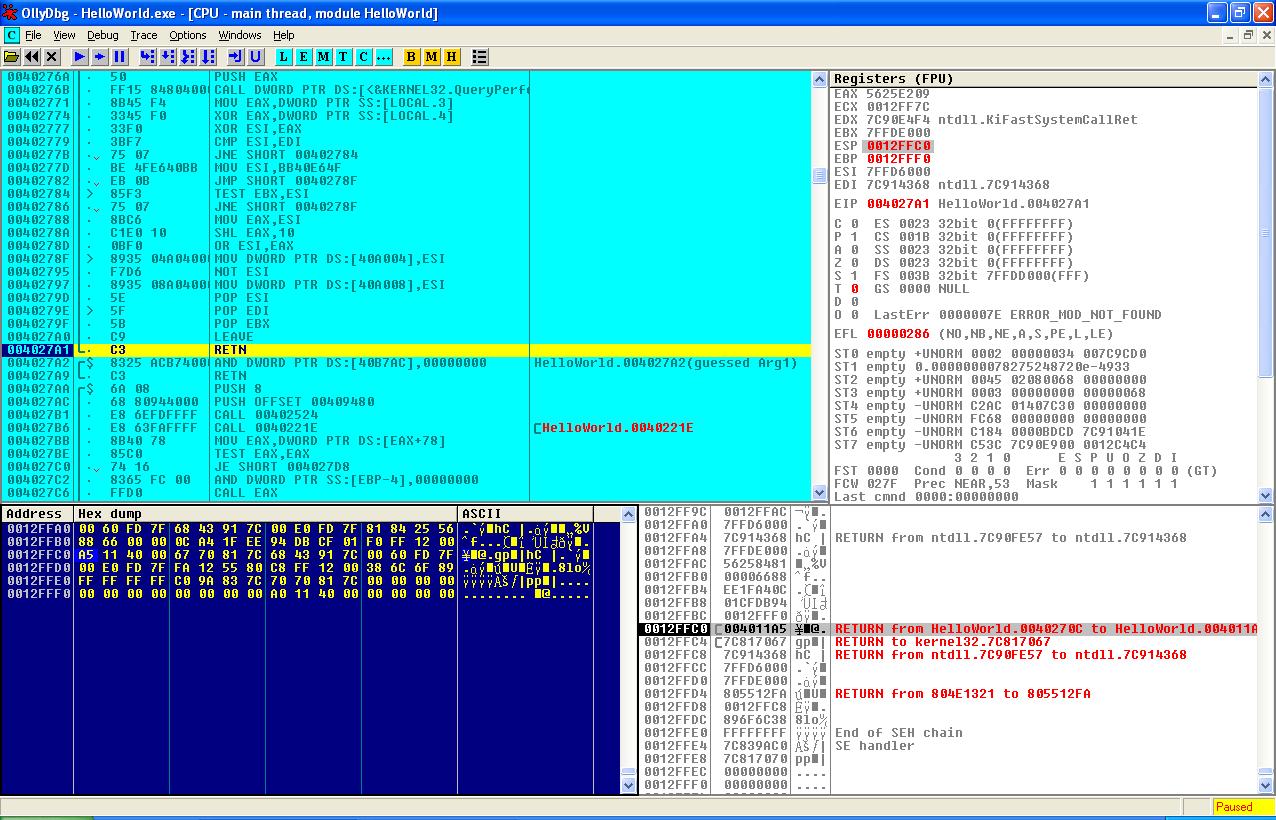Pause execution with the pause icon
1276x820 pixels.
coord(120,57)
